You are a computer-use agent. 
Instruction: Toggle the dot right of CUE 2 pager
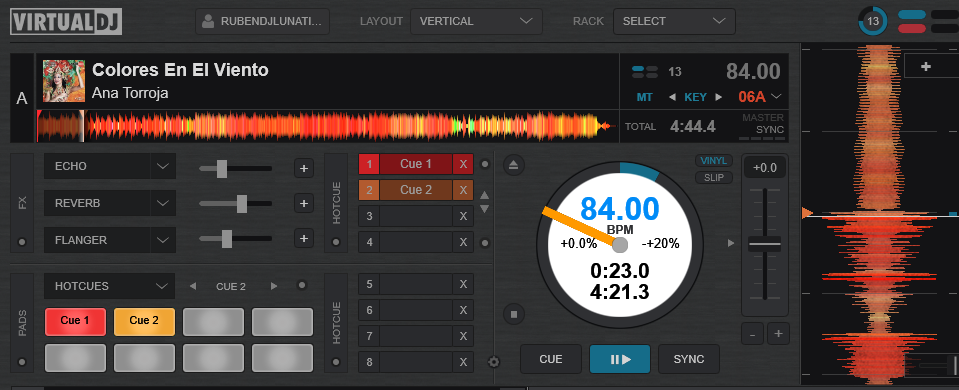click(x=301, y=285)
